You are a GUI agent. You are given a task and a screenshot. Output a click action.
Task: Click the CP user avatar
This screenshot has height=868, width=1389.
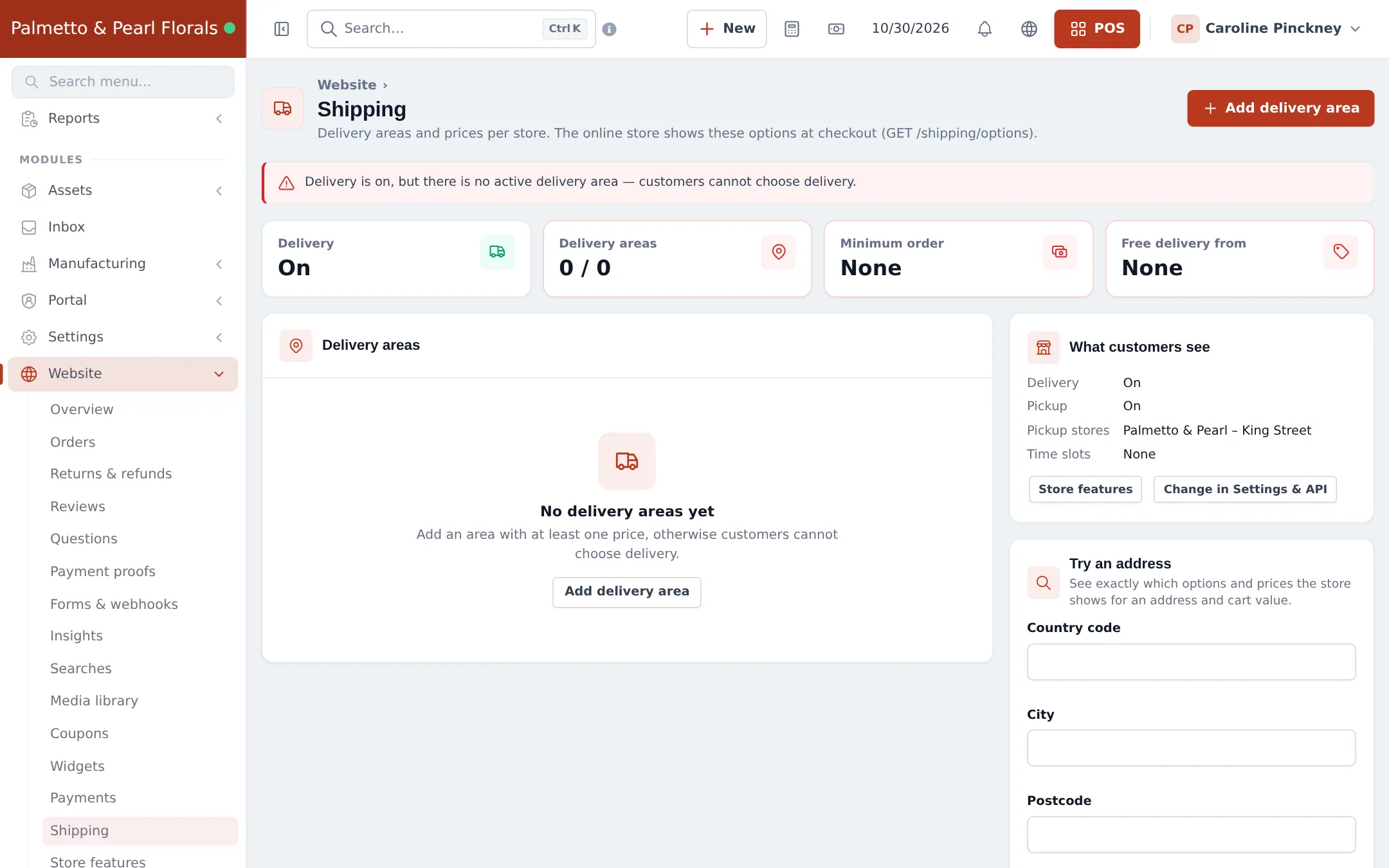click(1185, 29)
